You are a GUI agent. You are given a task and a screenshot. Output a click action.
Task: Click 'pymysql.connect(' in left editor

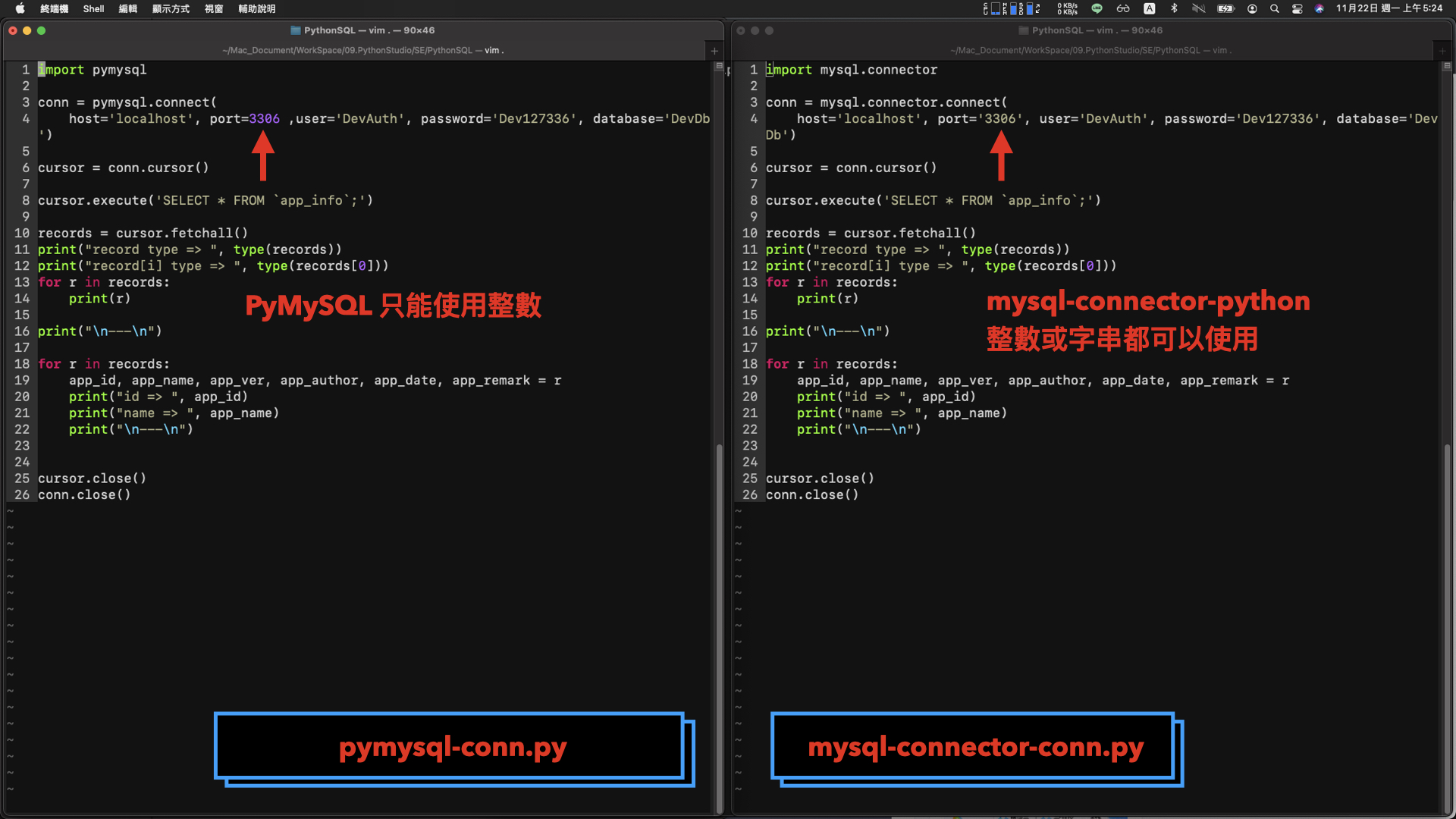[155, 102]
